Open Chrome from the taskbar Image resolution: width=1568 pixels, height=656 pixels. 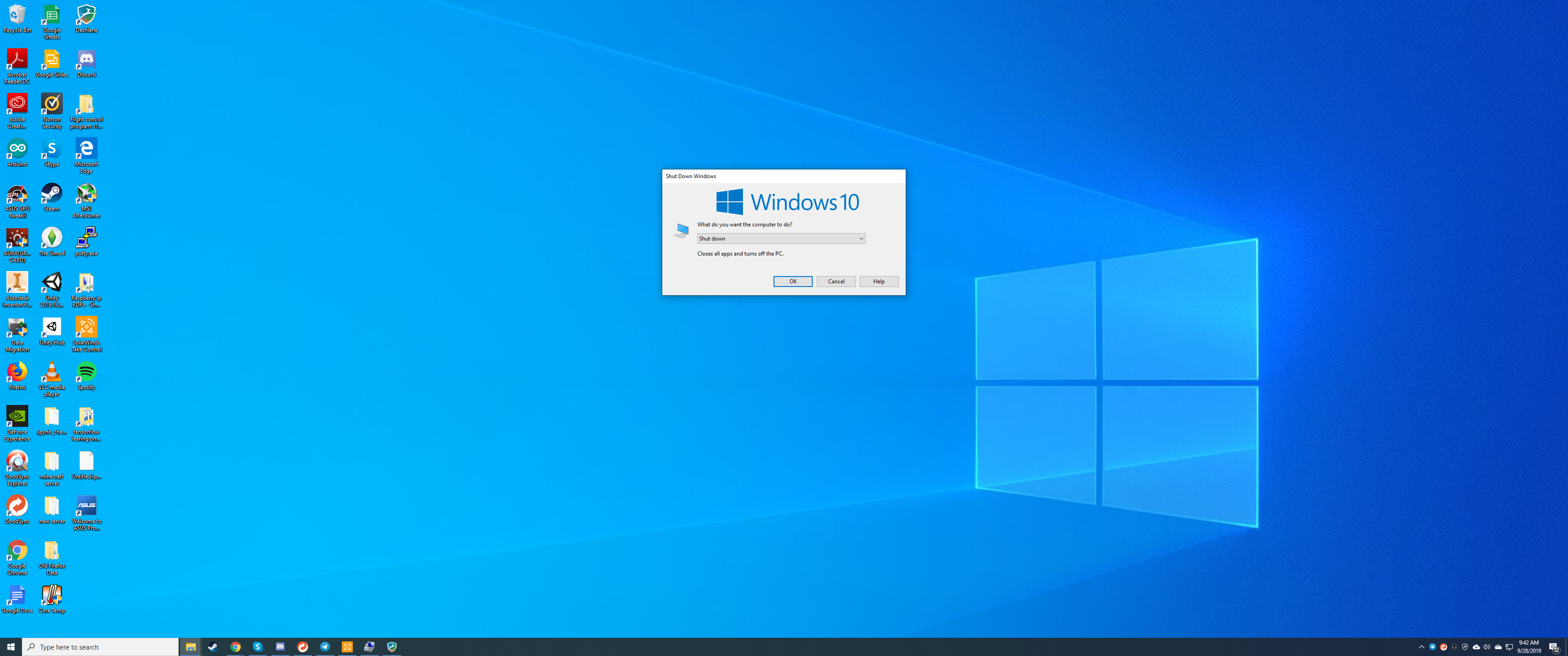click(x=236, y=647)
